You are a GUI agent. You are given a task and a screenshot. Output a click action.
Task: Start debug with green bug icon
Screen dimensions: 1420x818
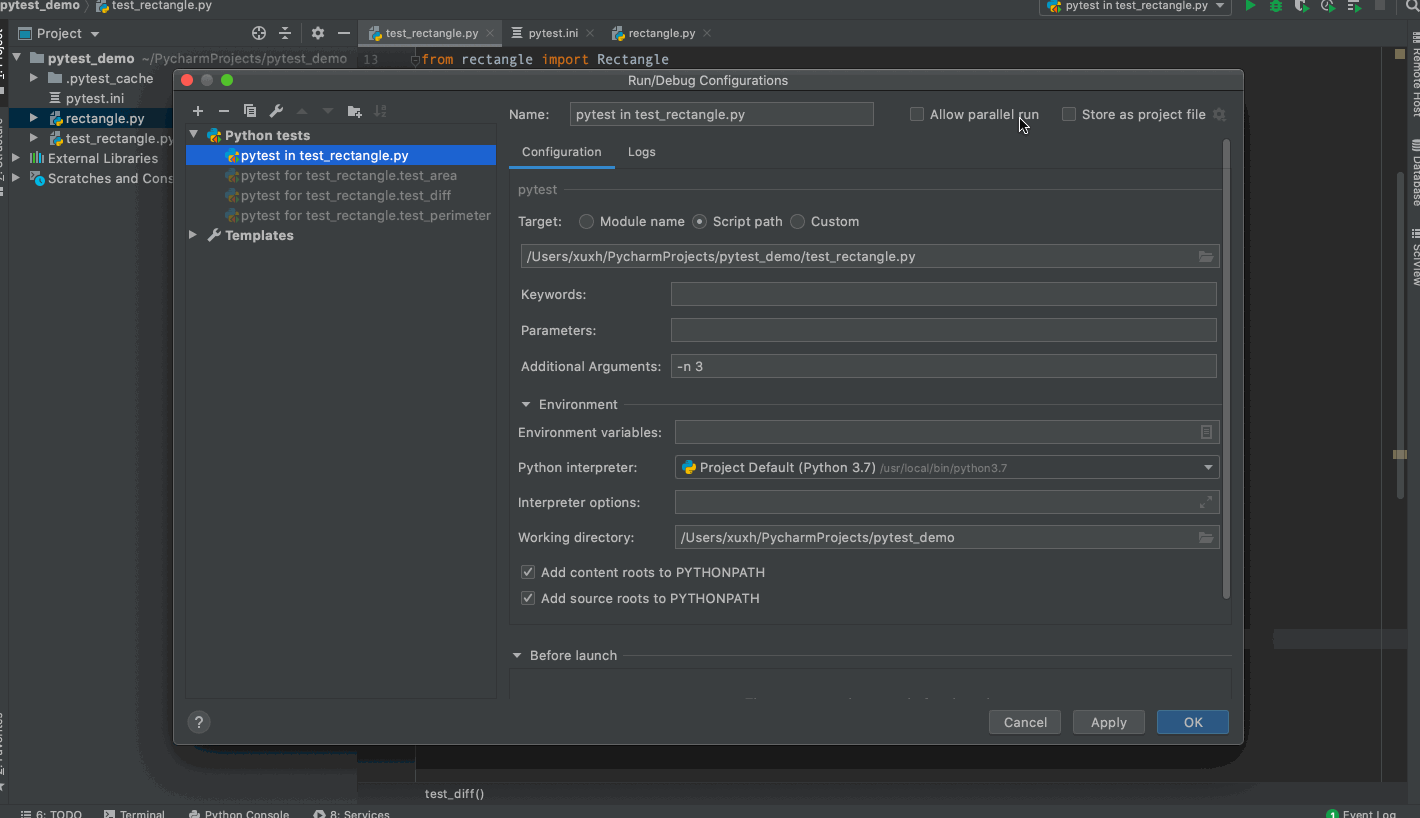pos(1276,6)
